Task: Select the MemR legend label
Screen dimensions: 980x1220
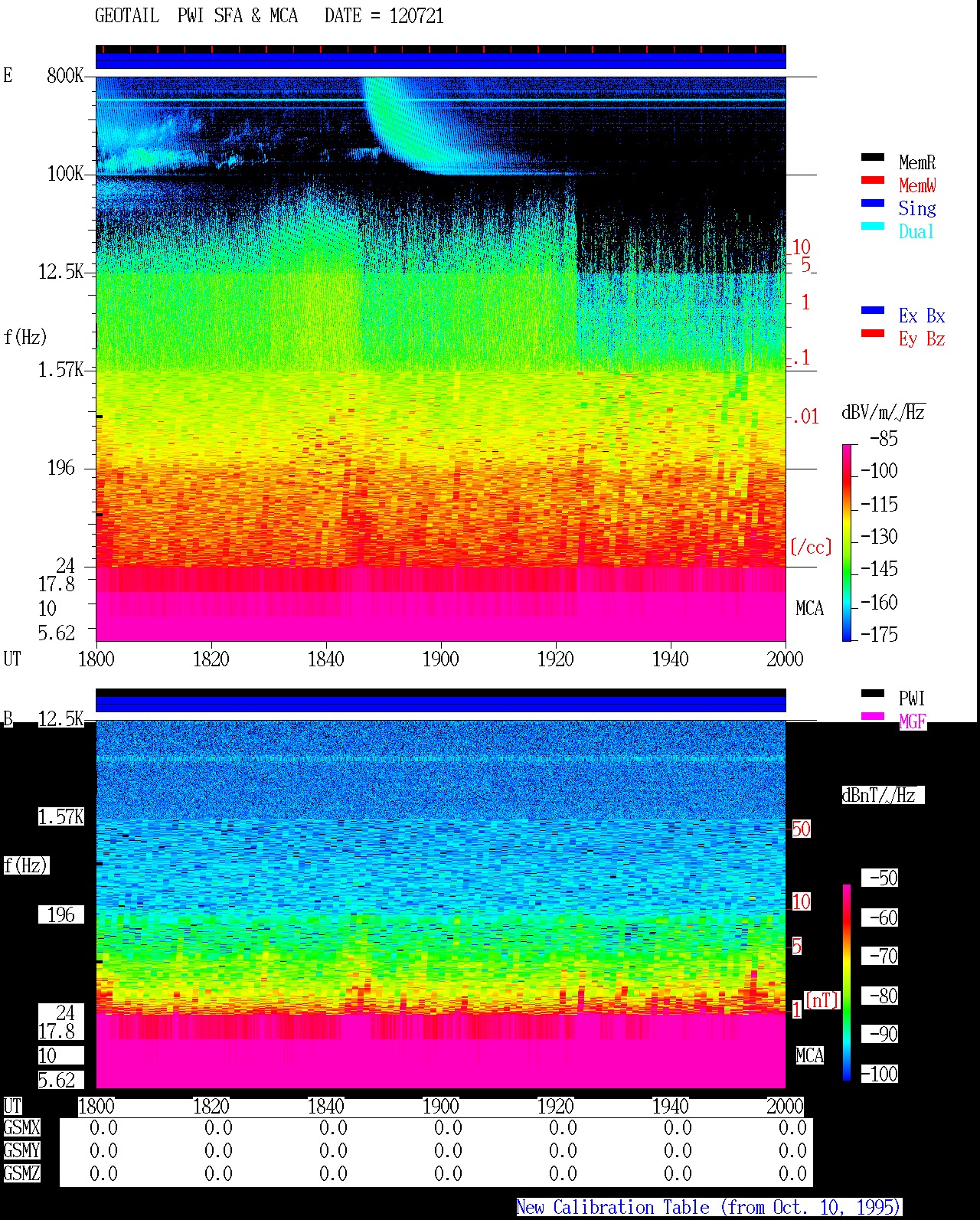Action: 917,162
